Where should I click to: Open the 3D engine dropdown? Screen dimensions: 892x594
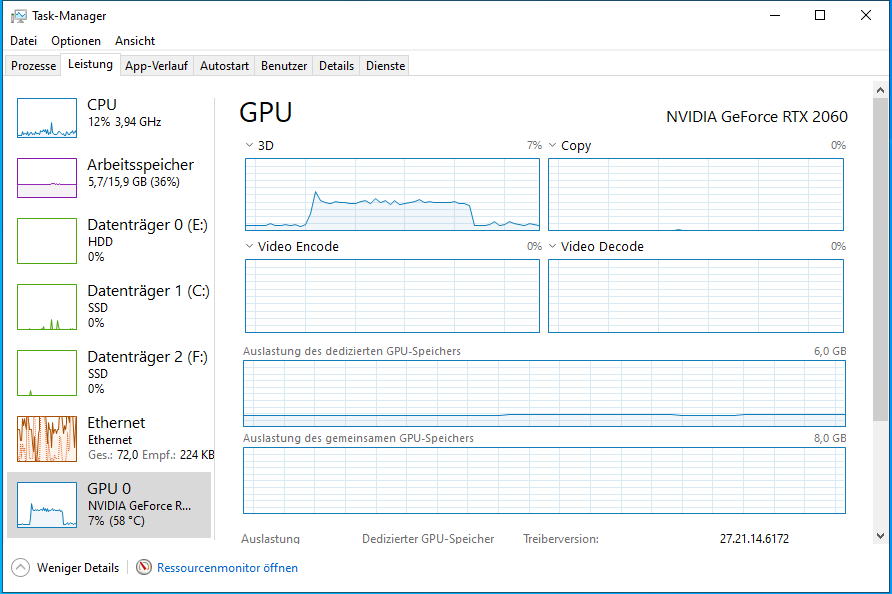[x=250, y=146]
